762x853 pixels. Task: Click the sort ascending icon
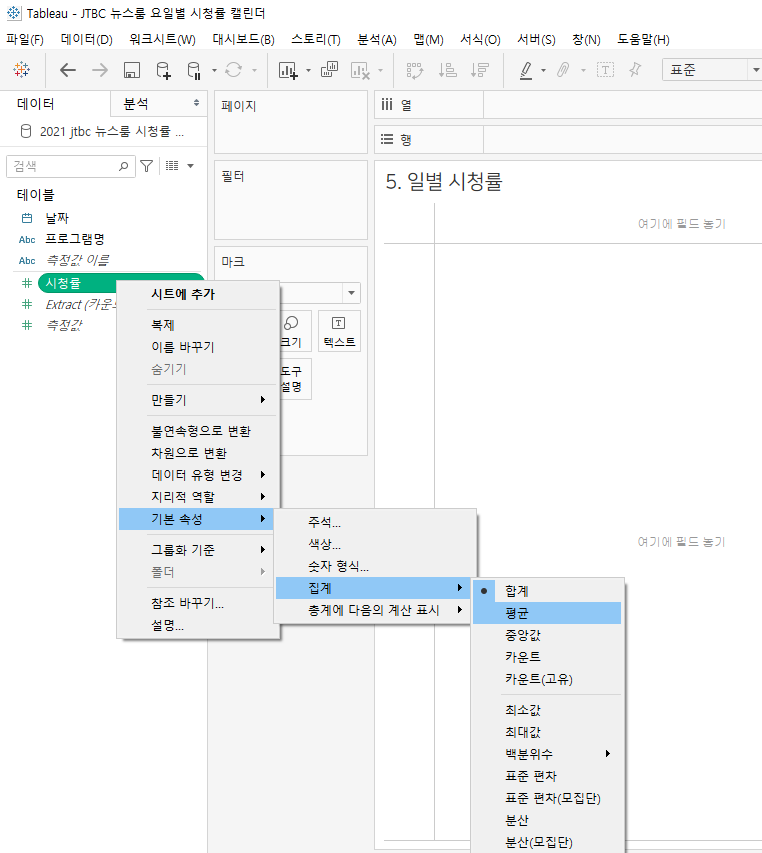click(448, 70)
